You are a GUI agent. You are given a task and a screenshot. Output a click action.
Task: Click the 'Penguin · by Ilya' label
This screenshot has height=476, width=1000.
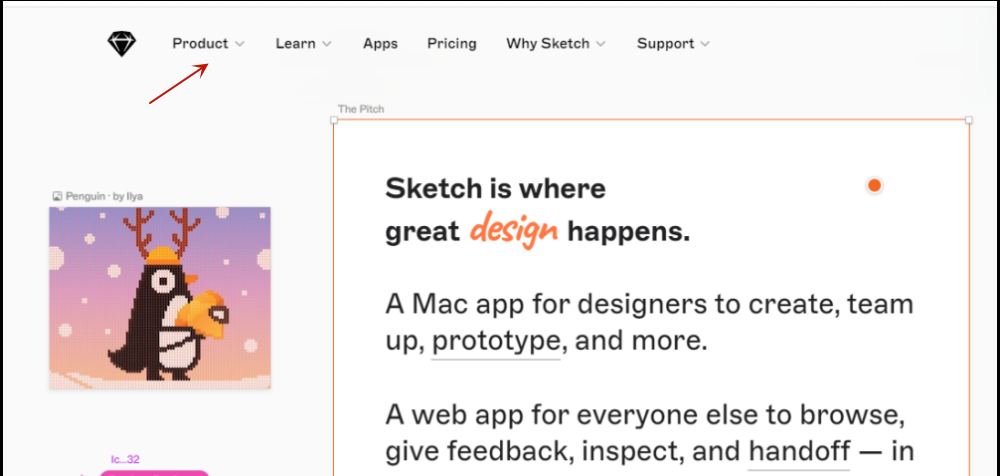click(104, 197)
